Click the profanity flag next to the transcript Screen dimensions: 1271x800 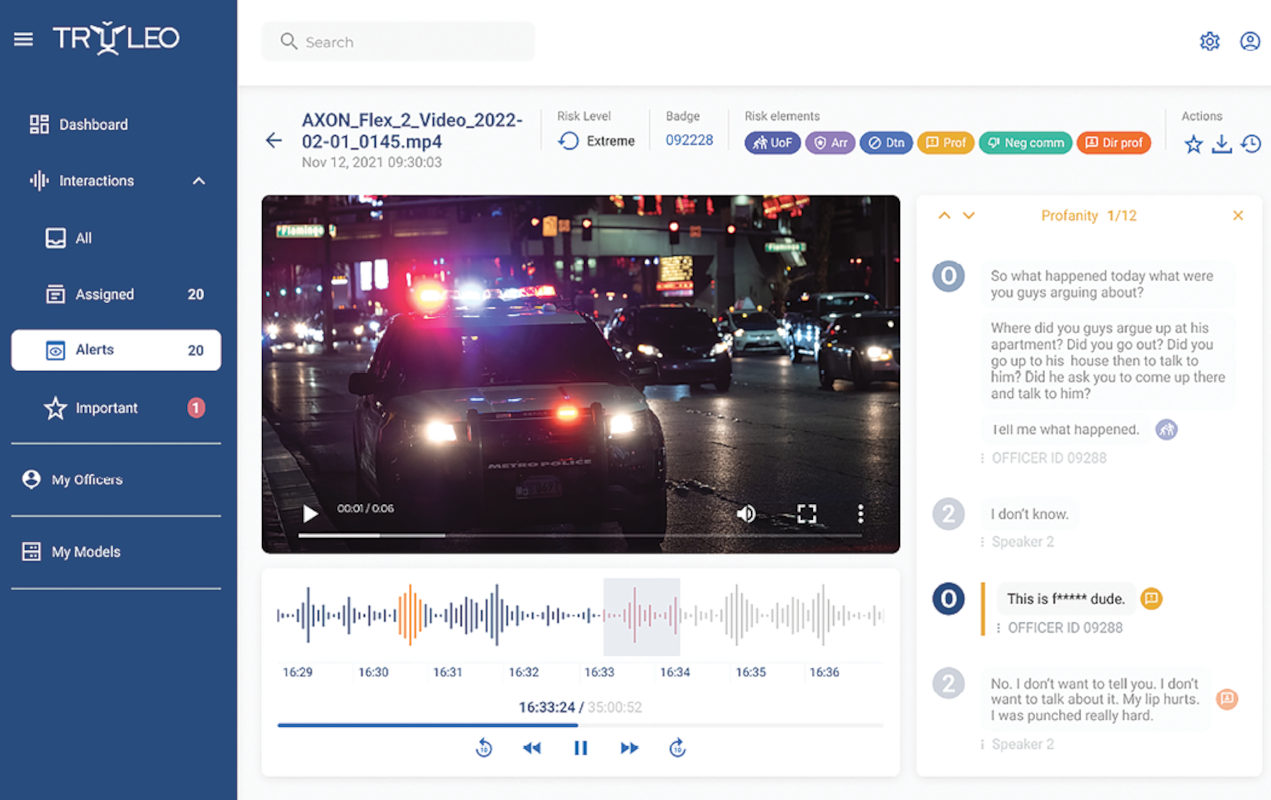click(x=1152, y=598)
